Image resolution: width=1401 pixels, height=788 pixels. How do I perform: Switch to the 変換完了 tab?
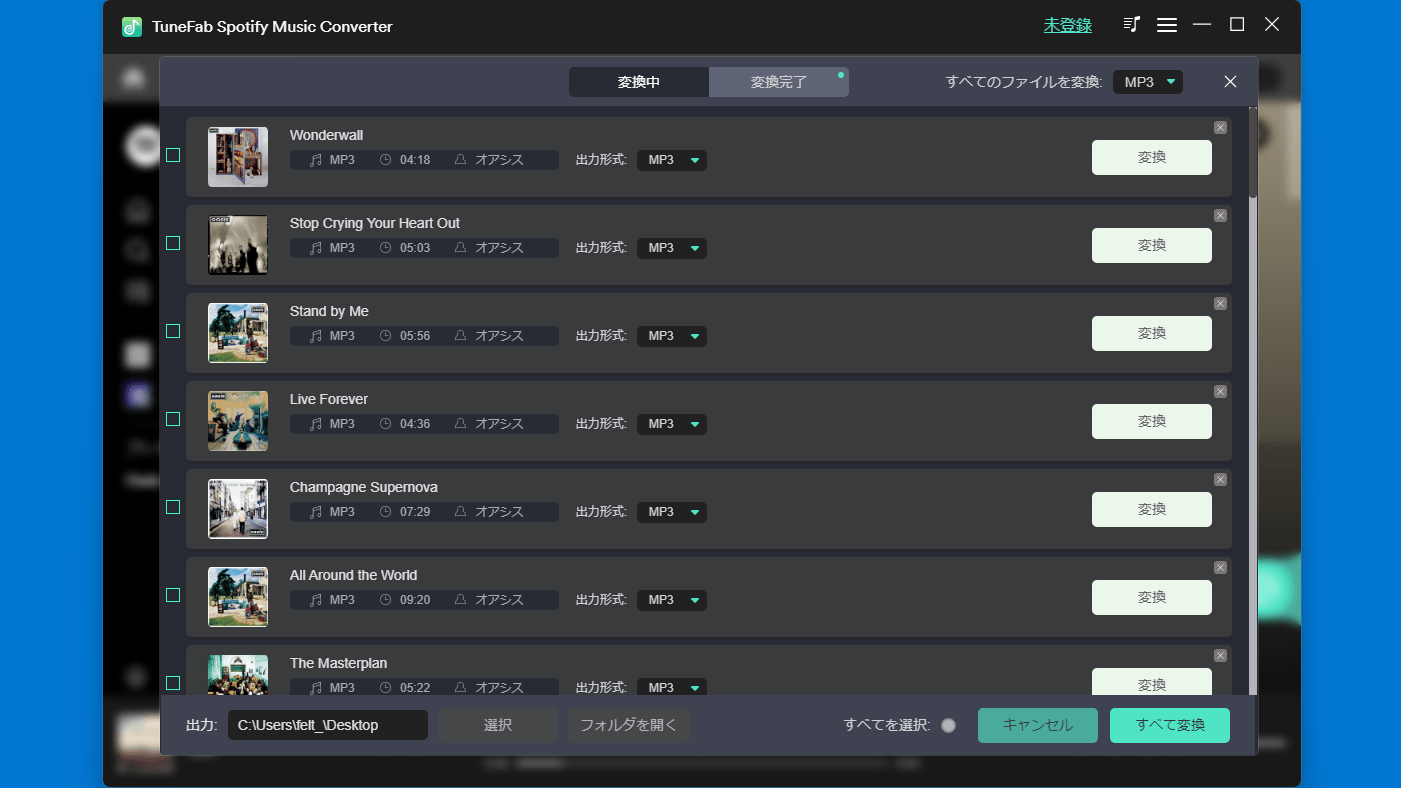coord(779,82)
